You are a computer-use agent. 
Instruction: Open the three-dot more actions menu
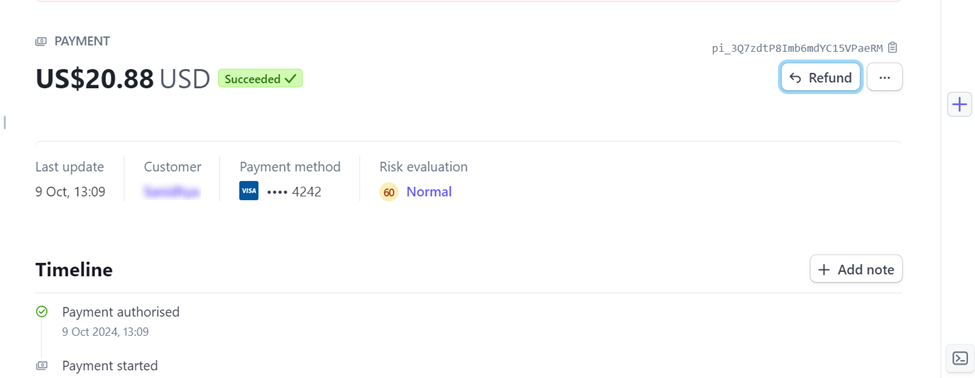coord(884,78)
